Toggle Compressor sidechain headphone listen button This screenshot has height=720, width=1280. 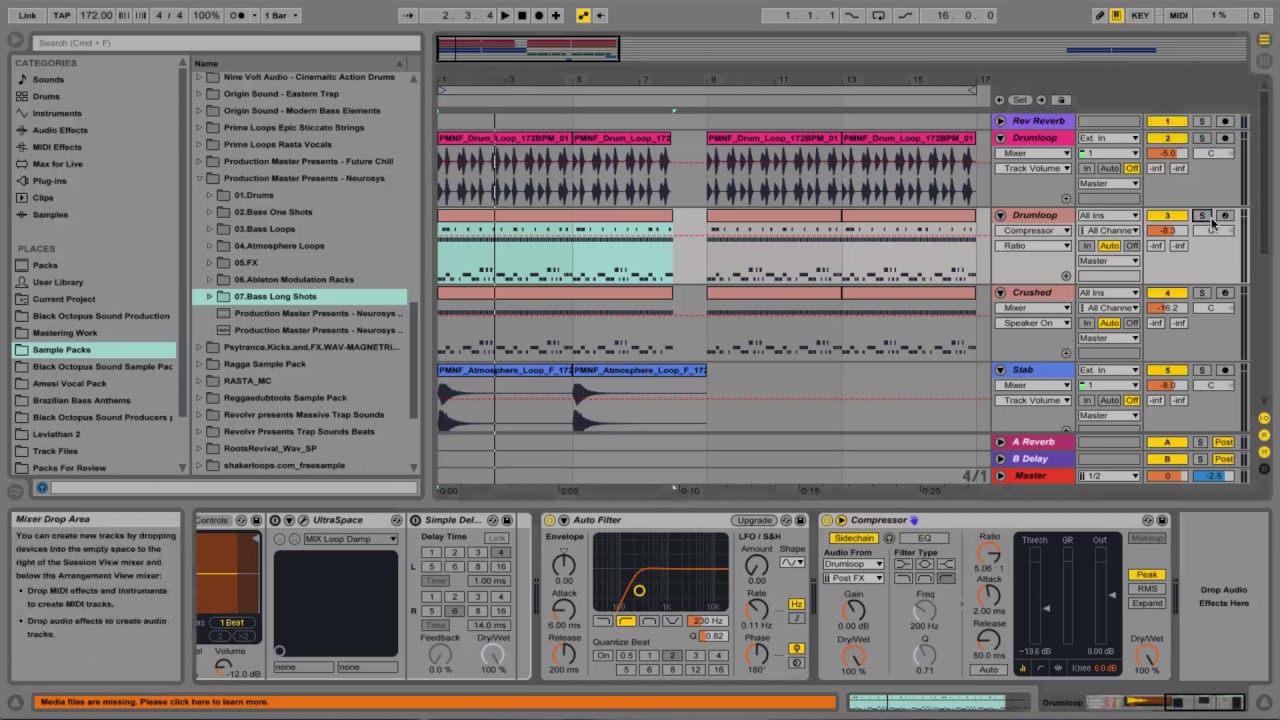[889, 538]
